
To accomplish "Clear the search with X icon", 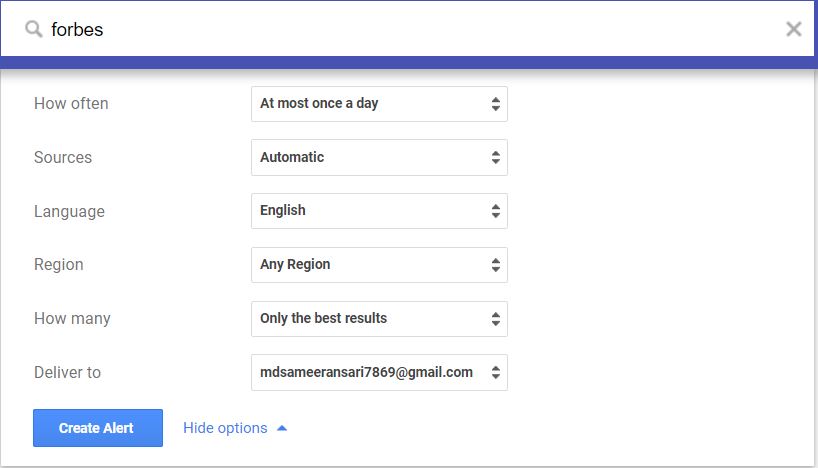I will tap(793, 29).
